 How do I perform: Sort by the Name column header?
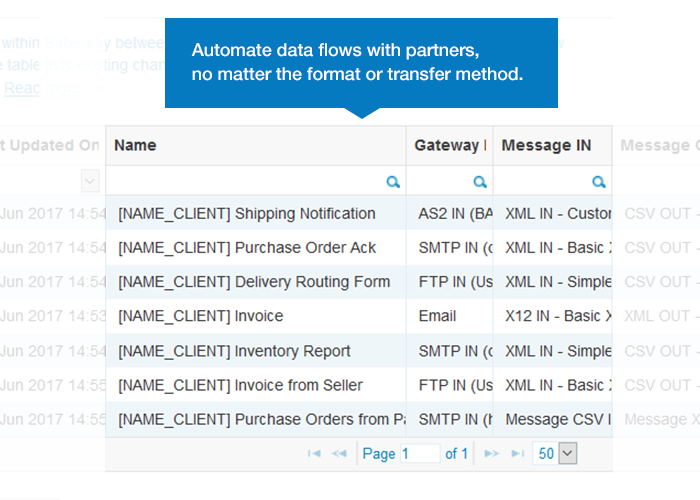tap(136, 146)
